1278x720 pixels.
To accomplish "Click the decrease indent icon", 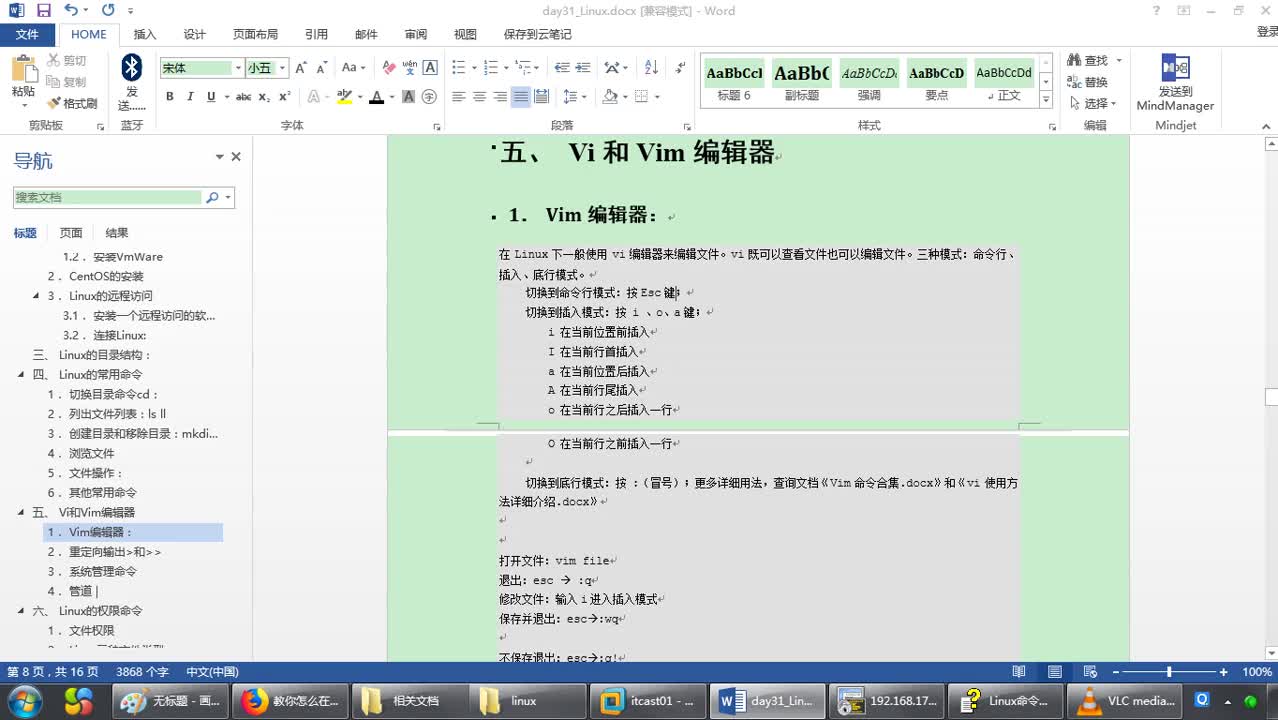I will tap(562, 68).
